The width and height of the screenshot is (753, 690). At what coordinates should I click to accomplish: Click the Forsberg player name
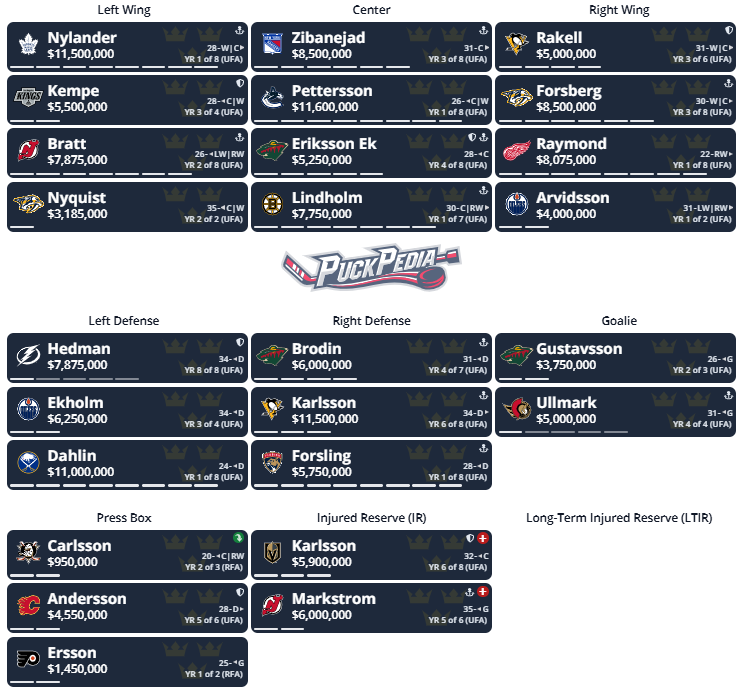pos(569,91)
